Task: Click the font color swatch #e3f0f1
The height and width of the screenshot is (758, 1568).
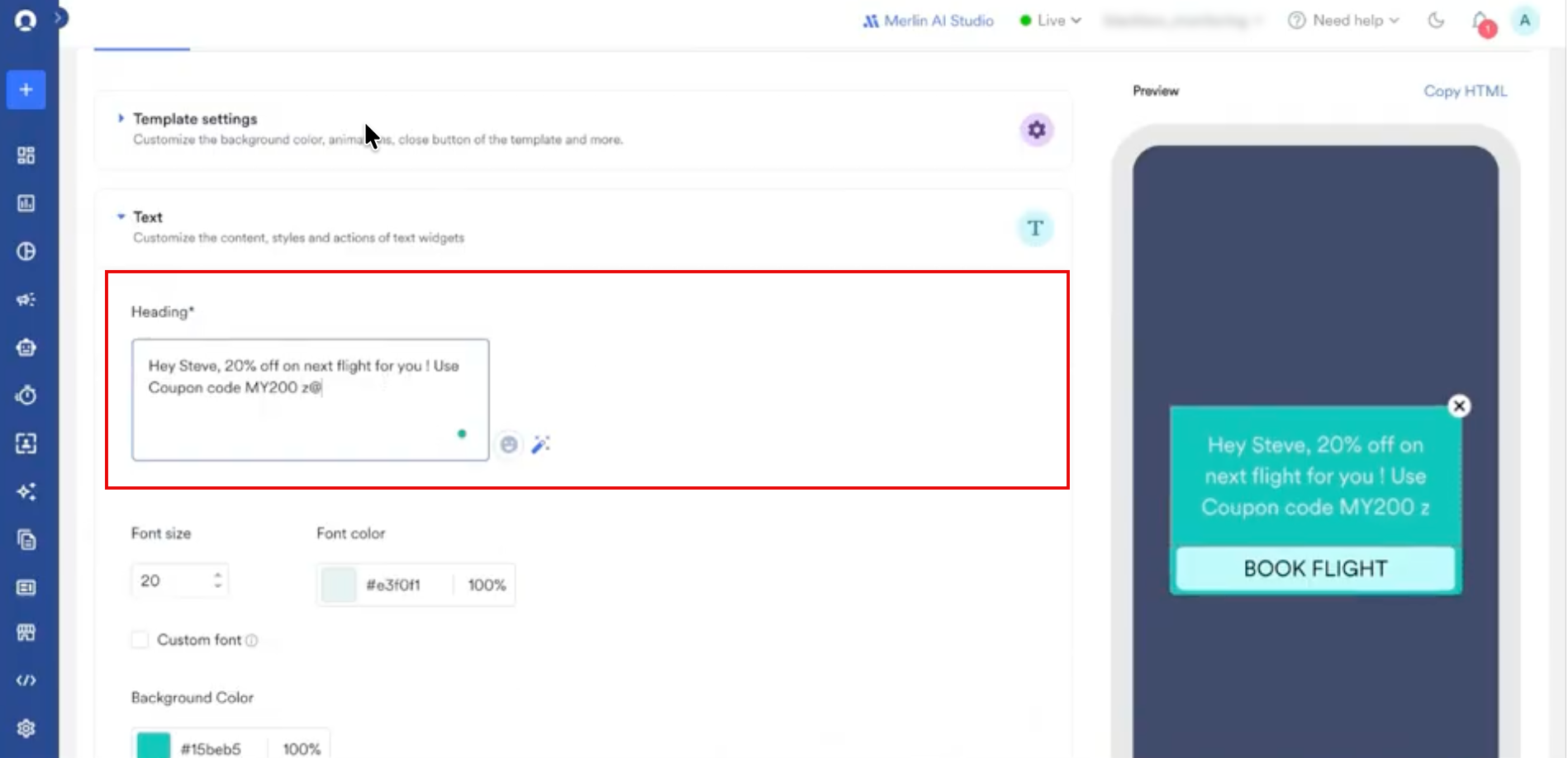Action: [338, 585]
